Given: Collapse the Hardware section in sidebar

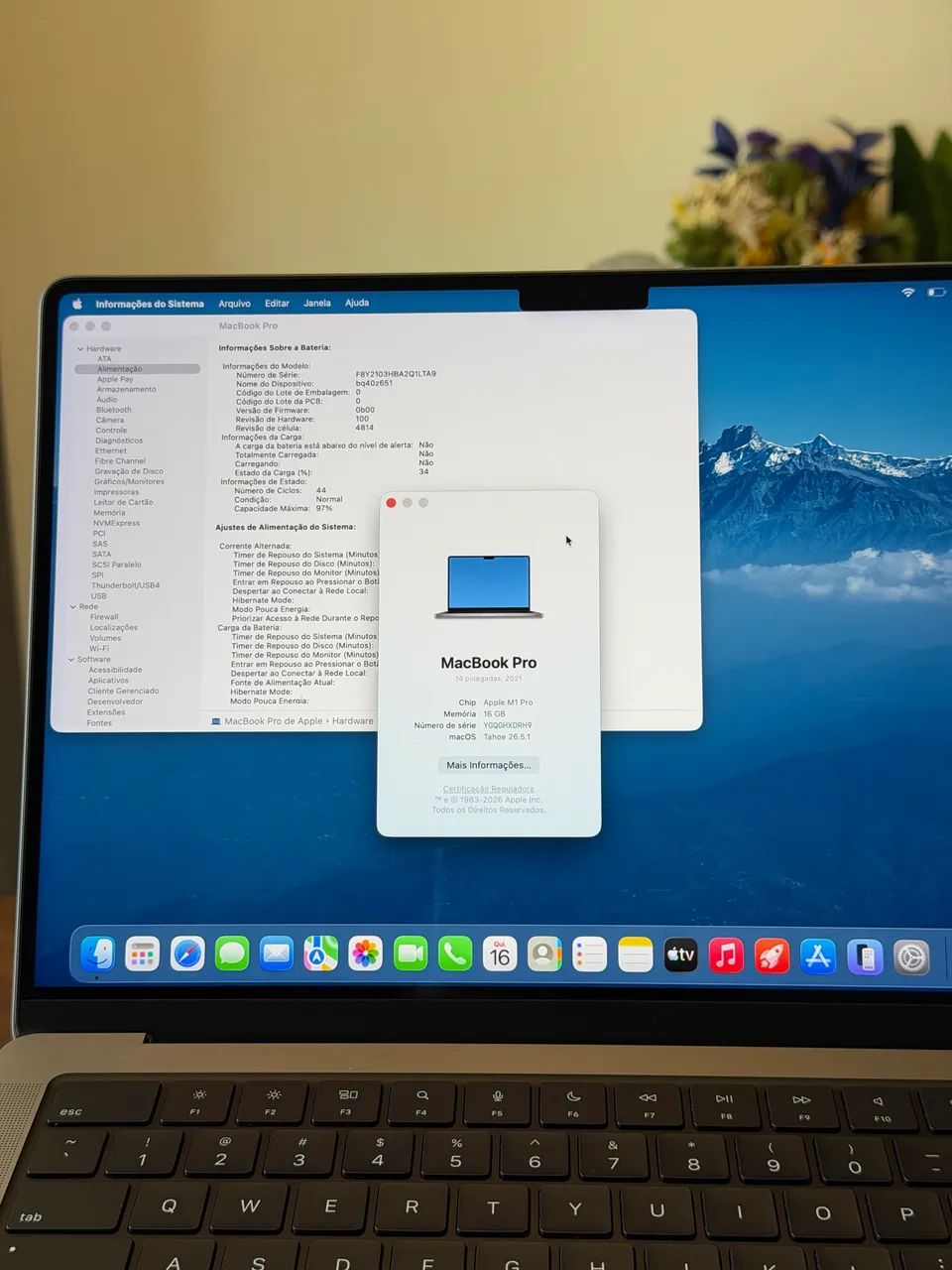Looking at the screenshot, I should [80, 349].
